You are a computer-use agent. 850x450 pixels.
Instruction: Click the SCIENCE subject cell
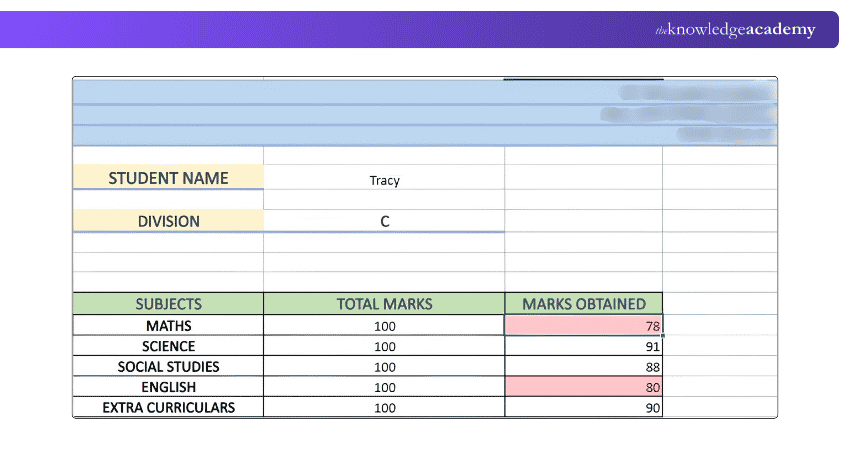click(168, 346)
